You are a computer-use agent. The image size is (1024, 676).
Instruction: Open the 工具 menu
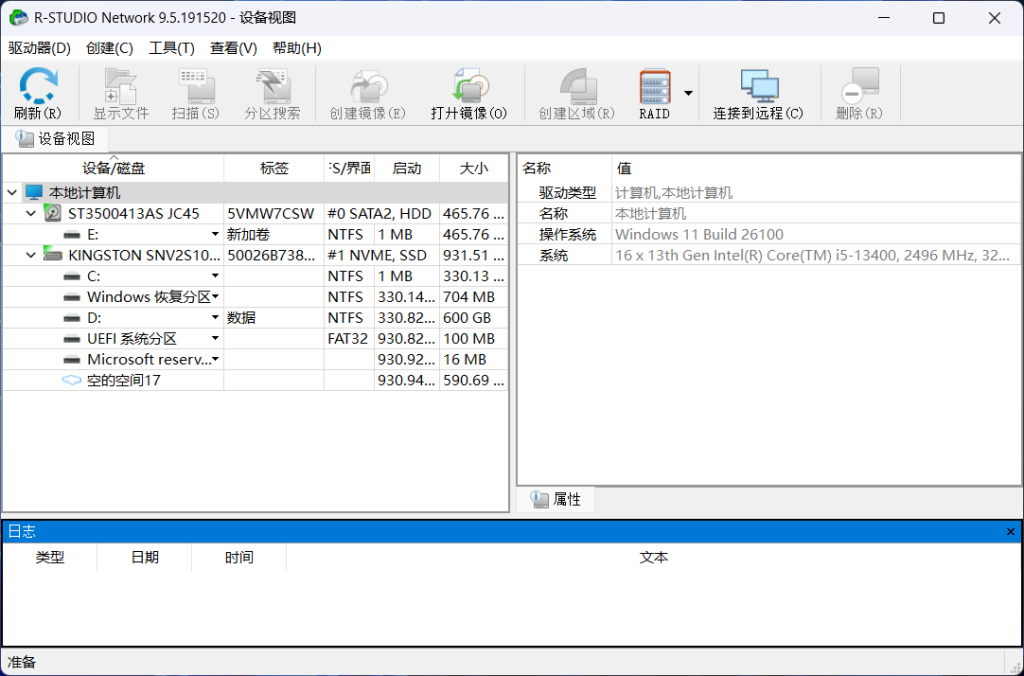pyautogui.click(x=171, y=47)
